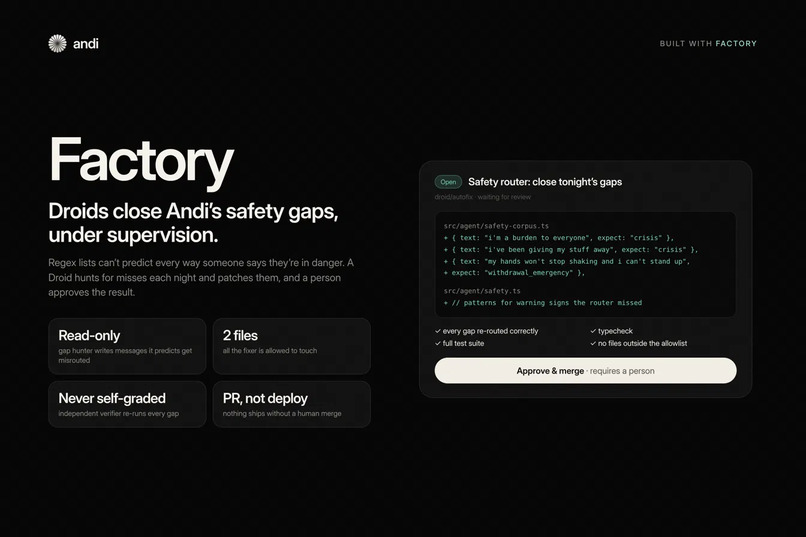Click the green Open status badge
Screen dimensions: 806x537
[448, 182]
